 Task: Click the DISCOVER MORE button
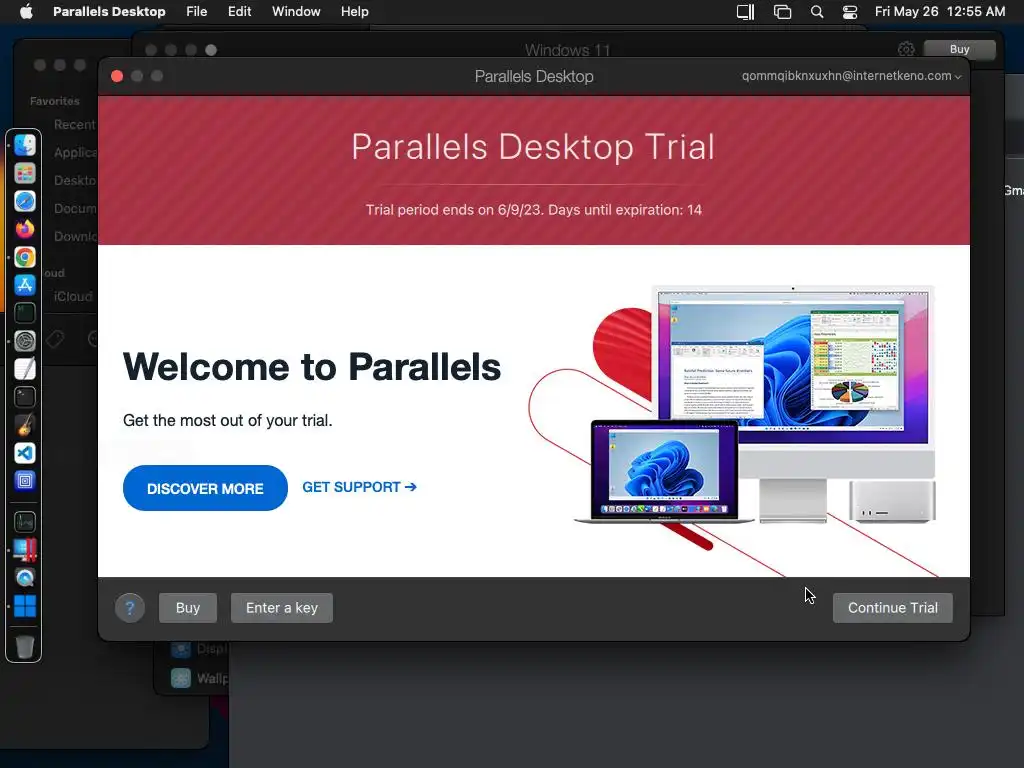click(x=205, y=488)
